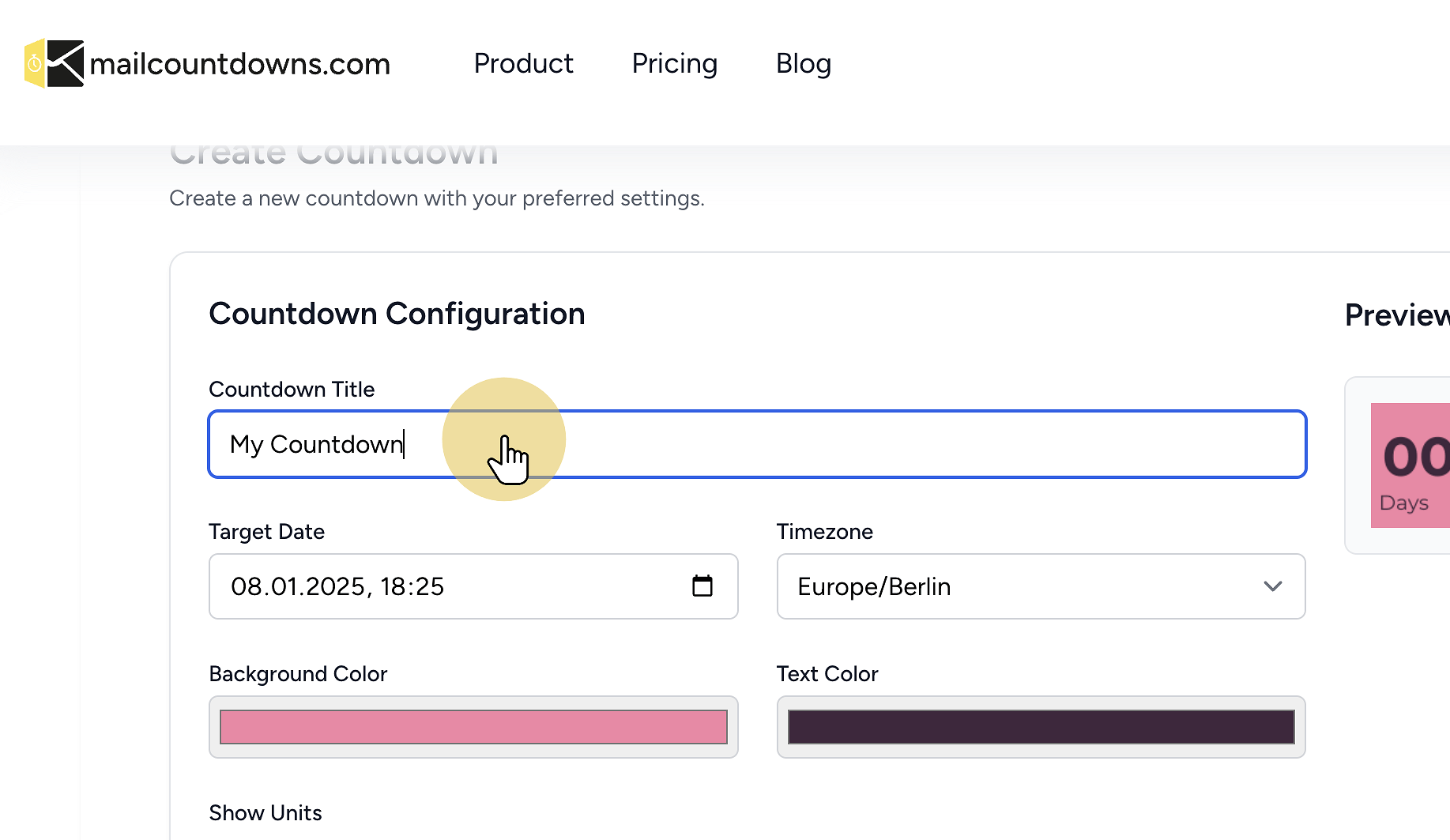Click the Text Color label
Image resolution: width=1450 pixels, height=840 pixels.
click(827, 673)
